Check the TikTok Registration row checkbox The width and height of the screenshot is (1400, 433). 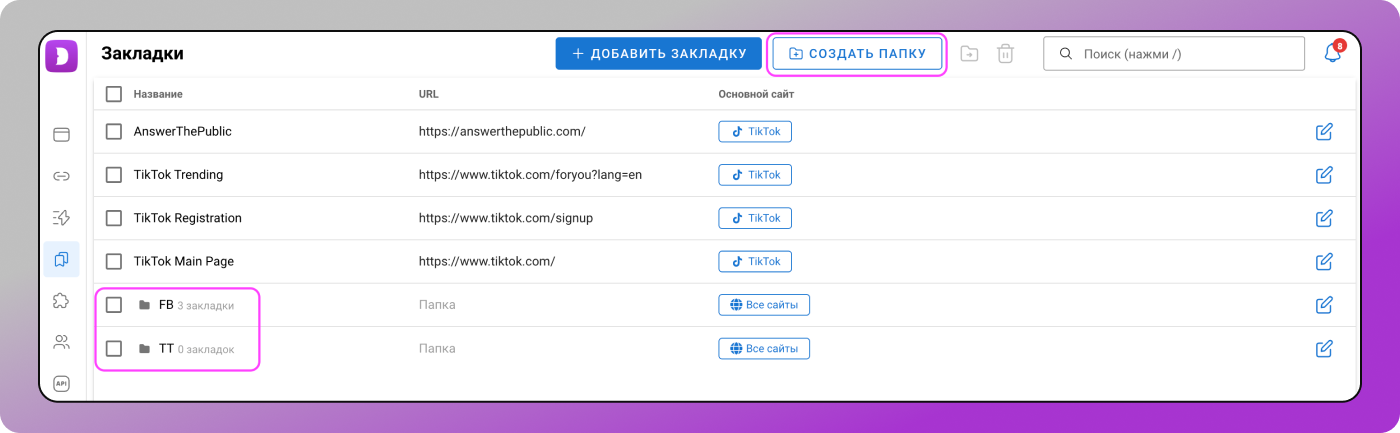114,218
